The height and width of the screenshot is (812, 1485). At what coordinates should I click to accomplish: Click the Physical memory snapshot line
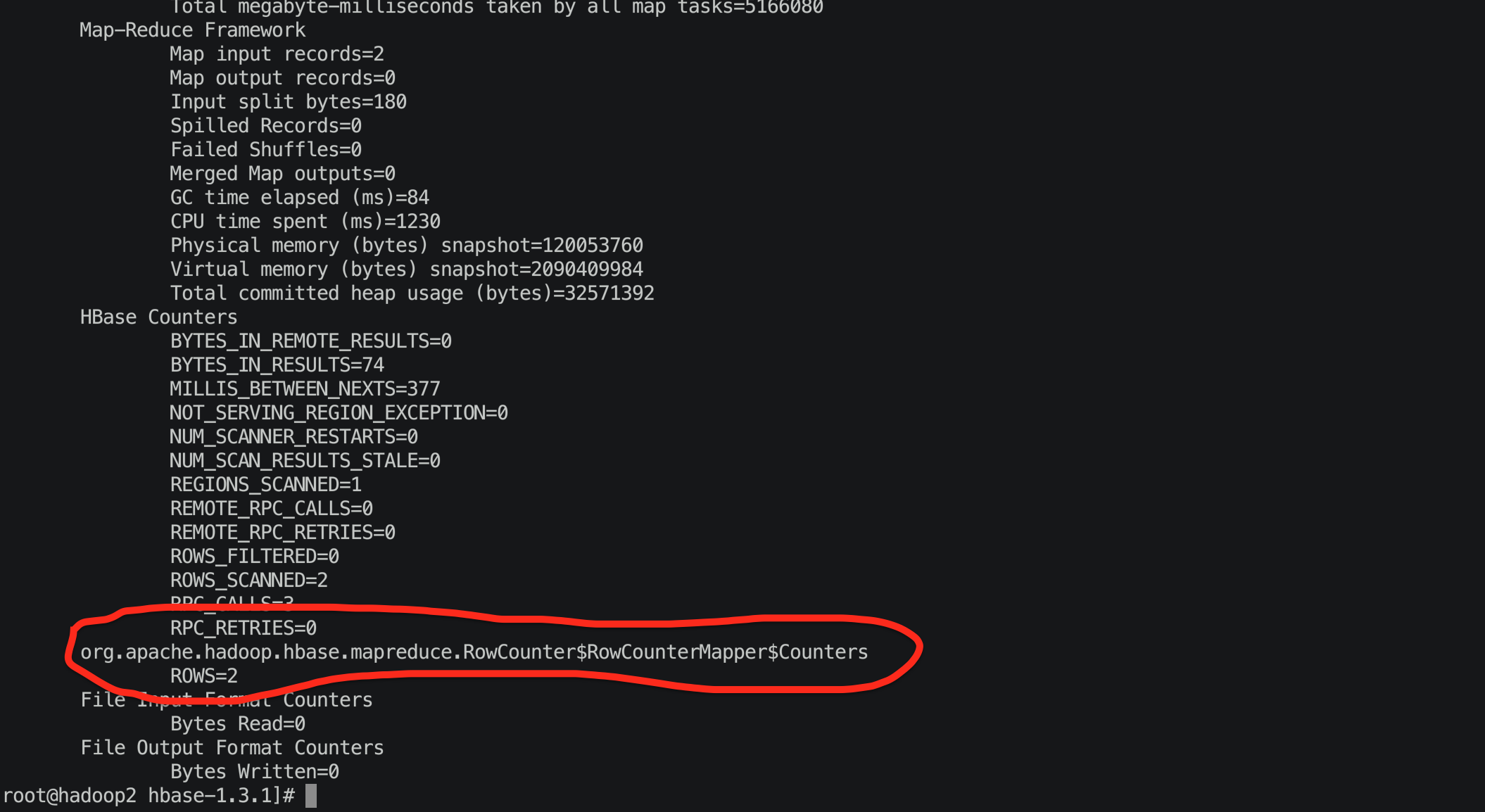tap(406, 246)
